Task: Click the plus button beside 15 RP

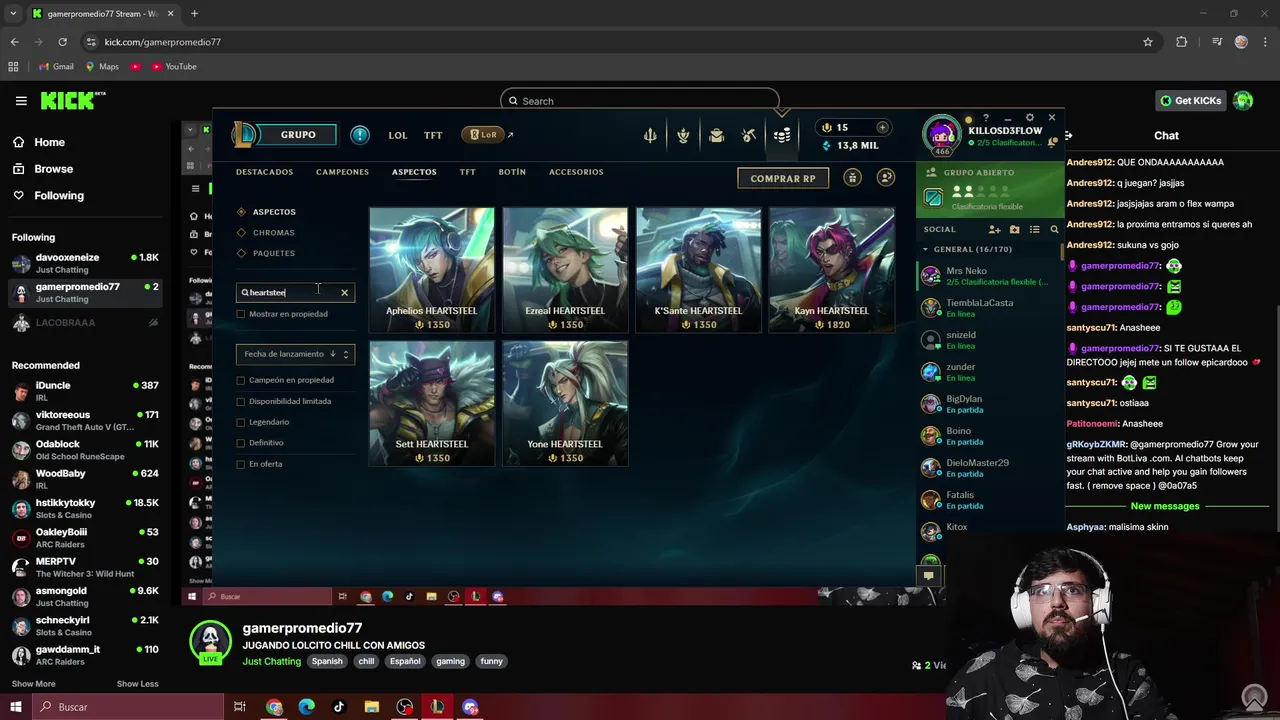Action: click(x=882, y=127)
